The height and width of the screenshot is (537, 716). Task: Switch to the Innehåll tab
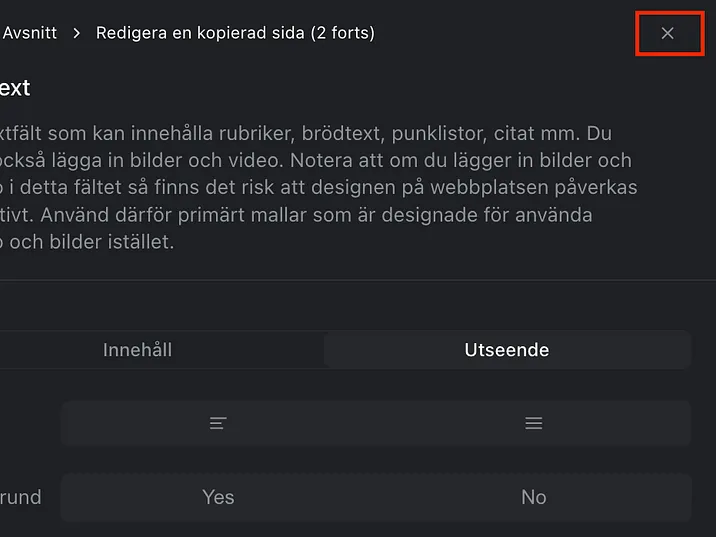[x=137, y=350]
